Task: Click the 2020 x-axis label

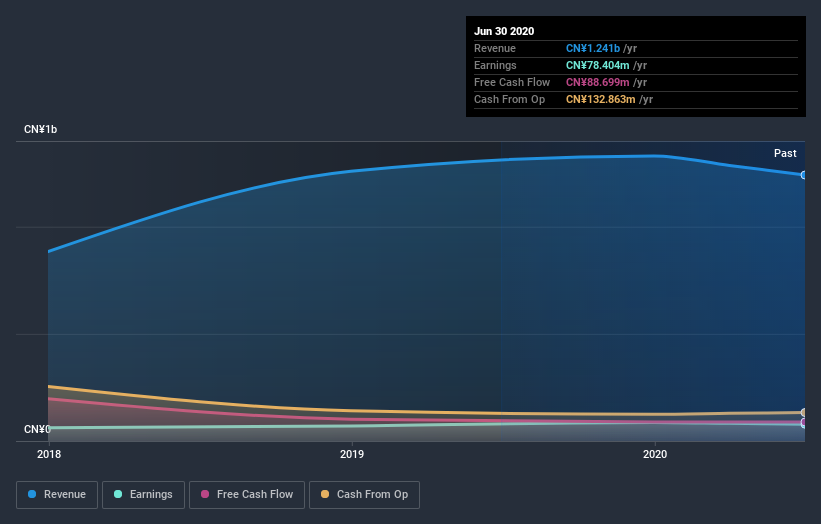Action: (x=655, y=454)
